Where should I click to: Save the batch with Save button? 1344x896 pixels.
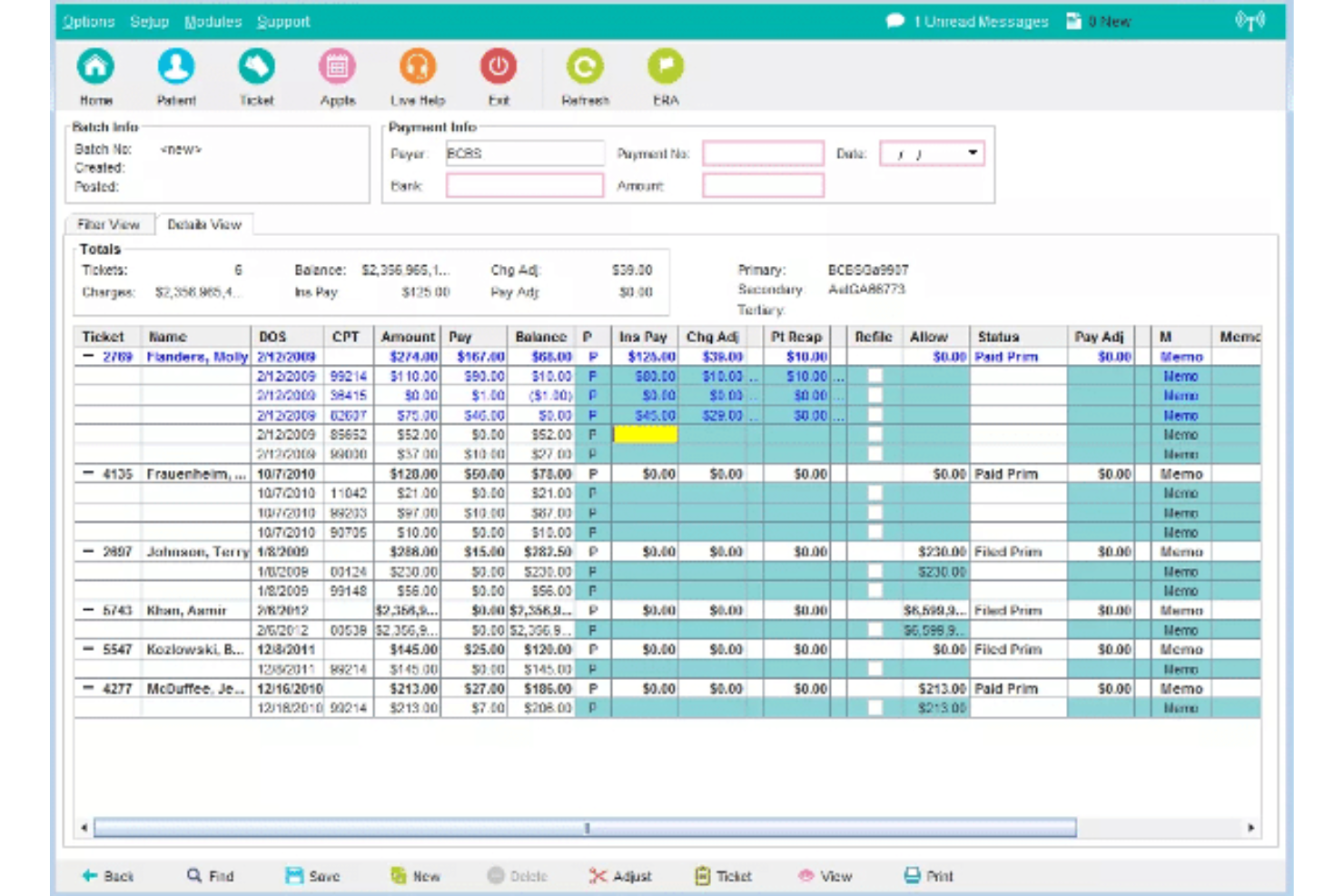pos(312,876)
